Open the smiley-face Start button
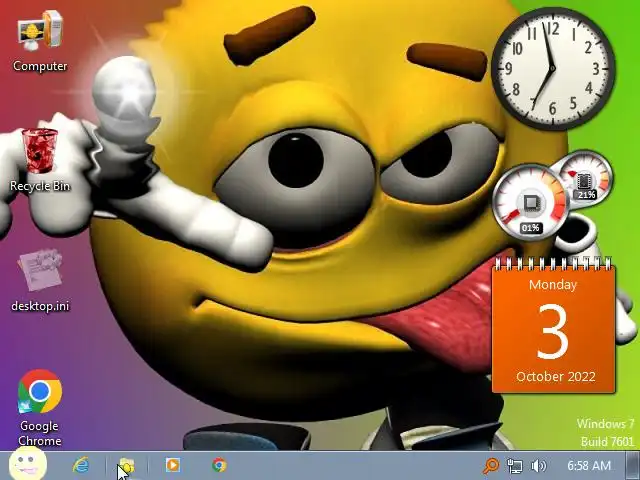 pos(27,464)
